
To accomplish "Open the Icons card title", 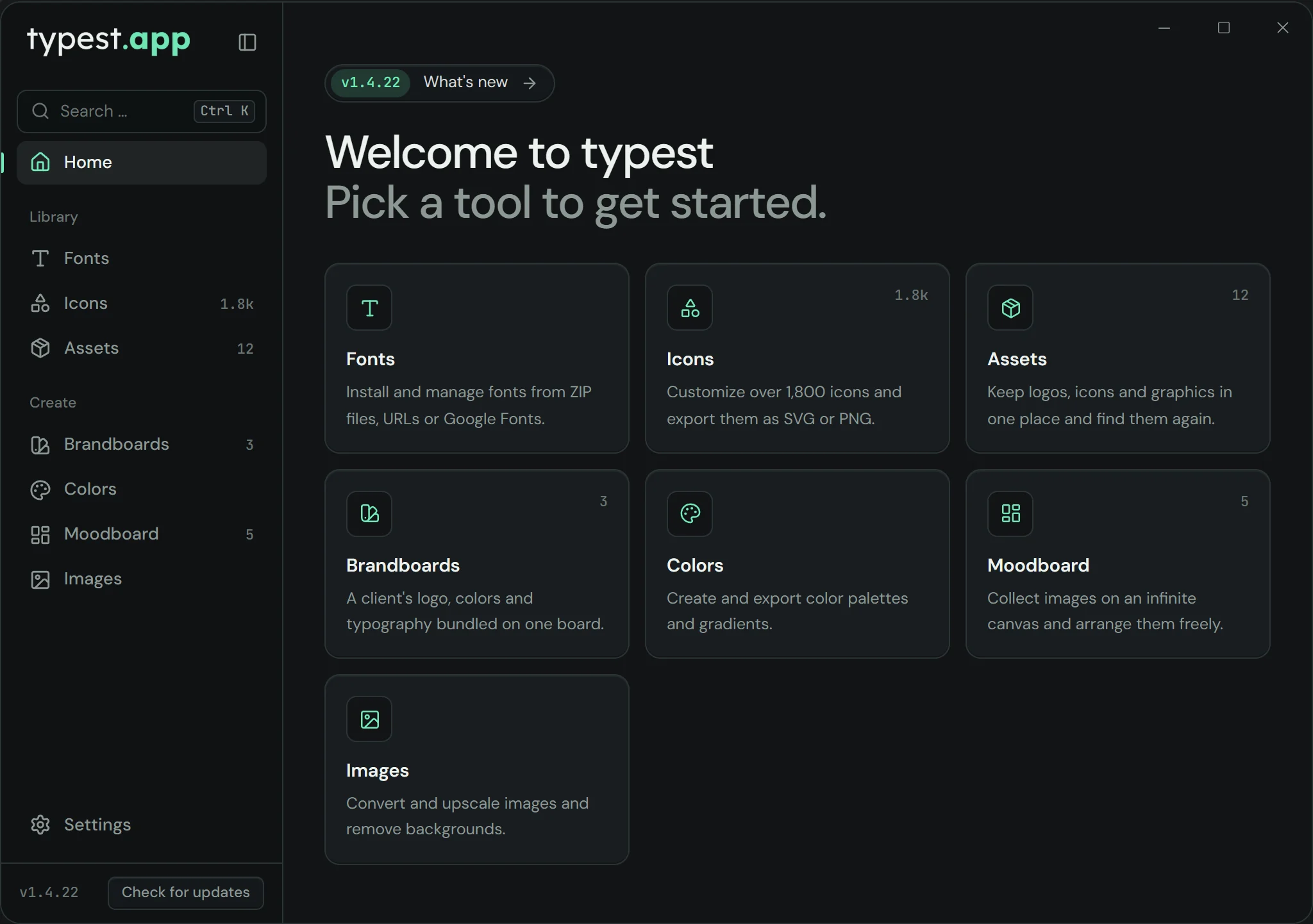I will 690,359.
